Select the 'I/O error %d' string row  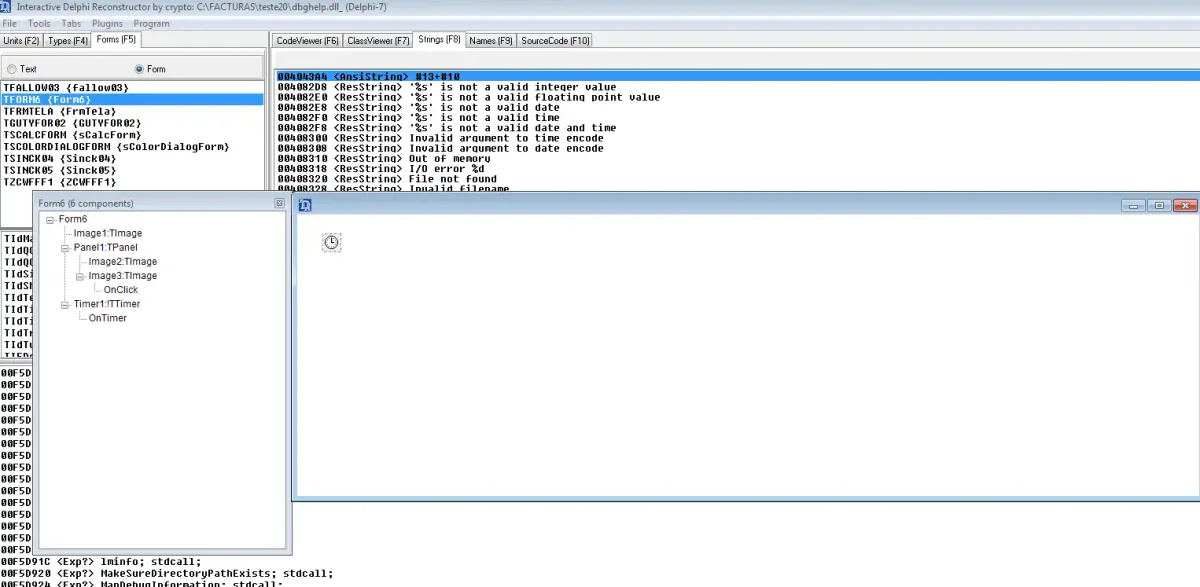pyautogui.click(x=737, y=168)
